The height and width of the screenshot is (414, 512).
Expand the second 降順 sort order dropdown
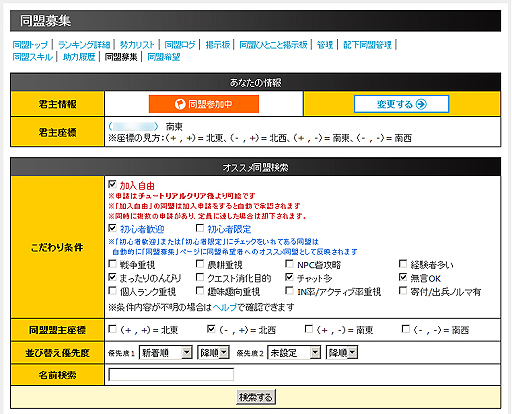(x=342, y=352)
